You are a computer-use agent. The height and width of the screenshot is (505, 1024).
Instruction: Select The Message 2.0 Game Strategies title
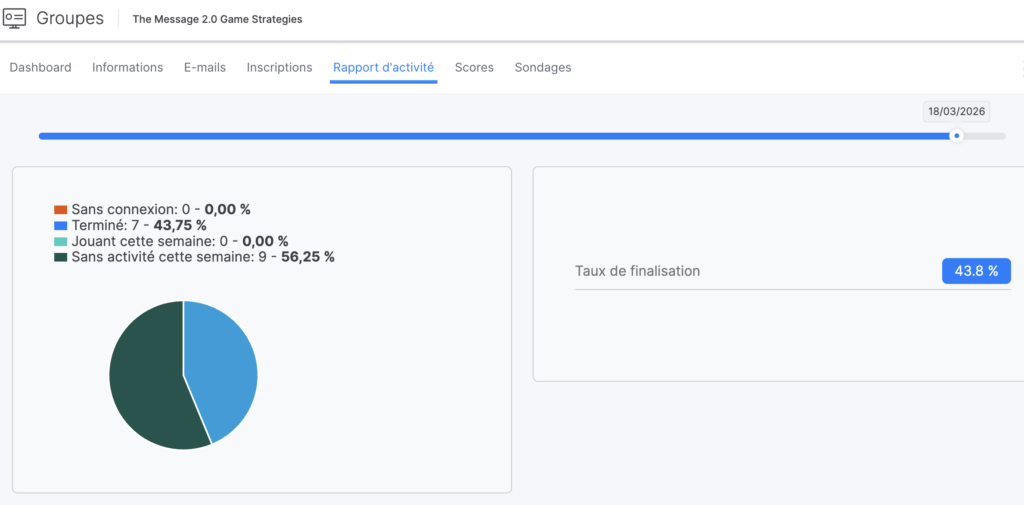point(217,19)
